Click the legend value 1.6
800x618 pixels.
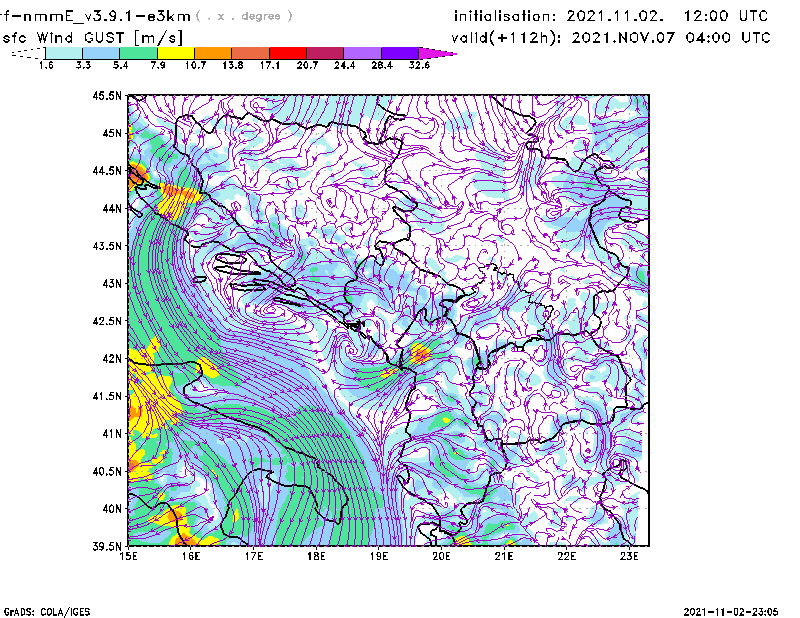(x=46, y=65)
